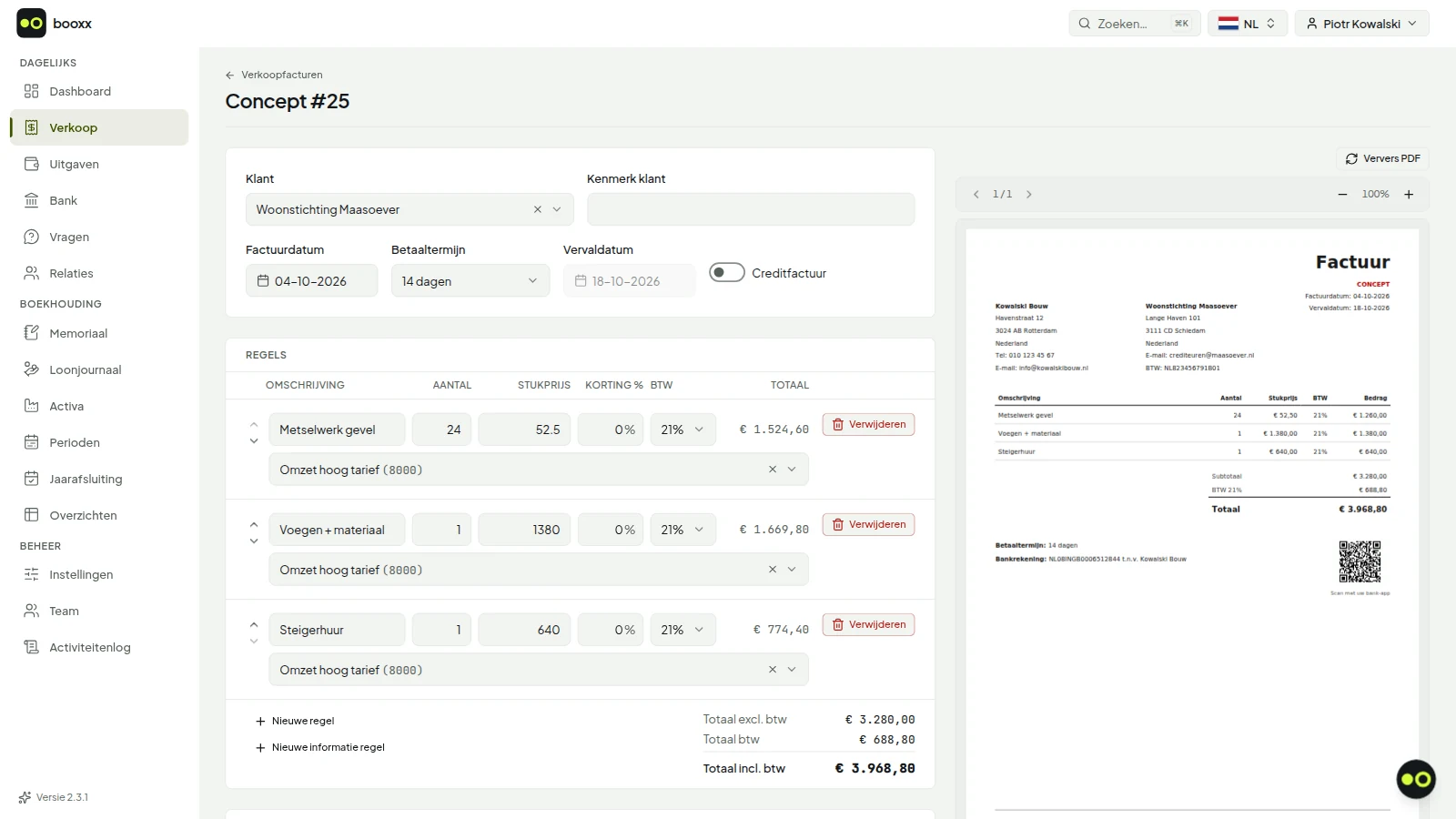The height and width of the screenshot is (819, 1456).
Task: Open Bank in the sidebar
Action: (99, 200)
